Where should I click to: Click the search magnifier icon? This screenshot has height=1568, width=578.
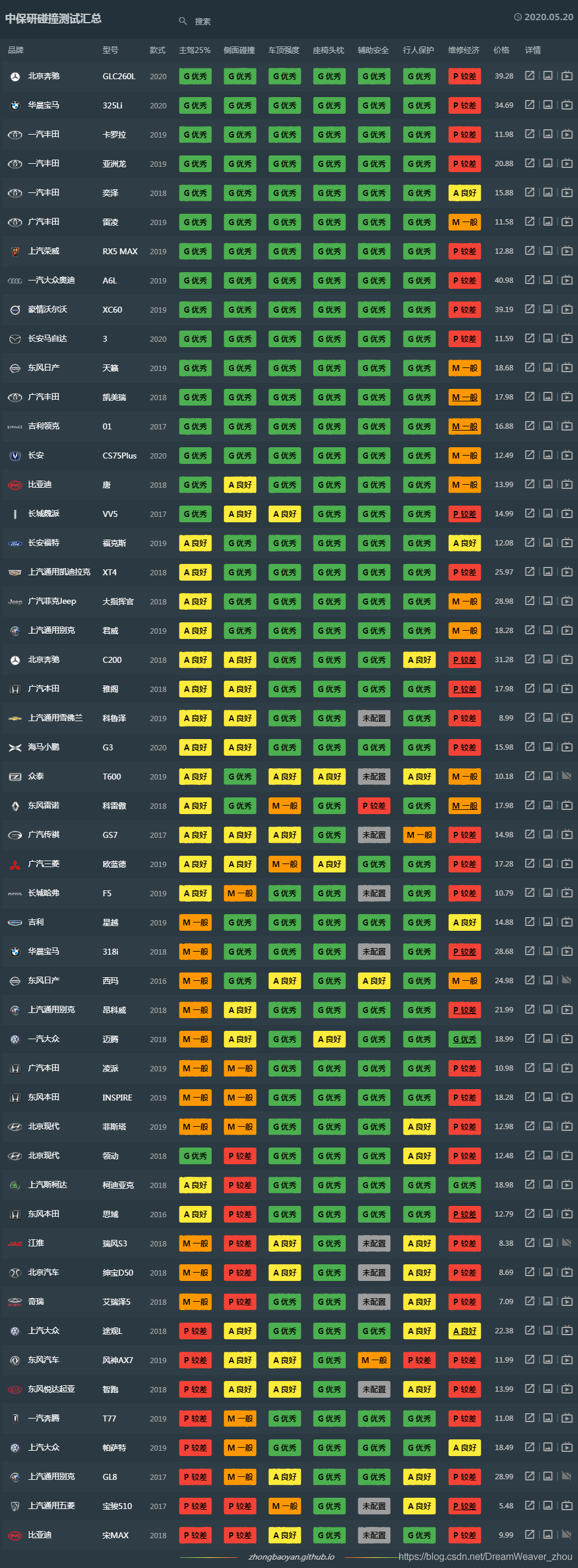[183, 21]
